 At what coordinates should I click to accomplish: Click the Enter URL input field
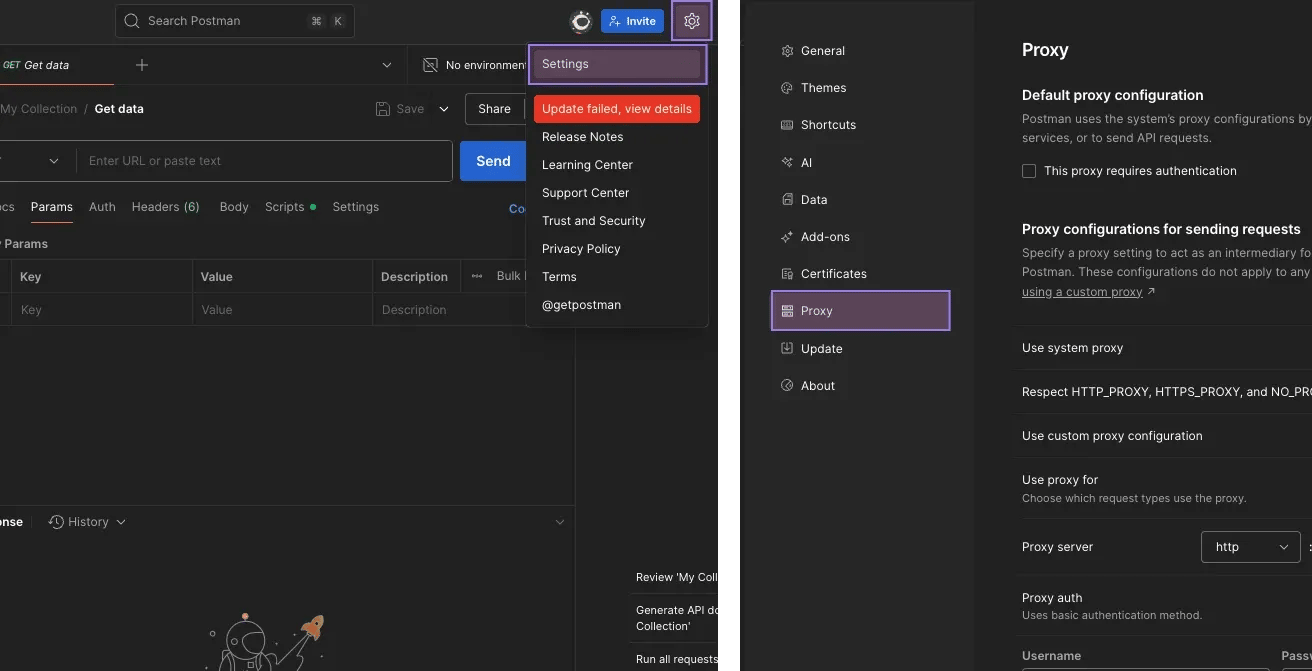(264, 161)
